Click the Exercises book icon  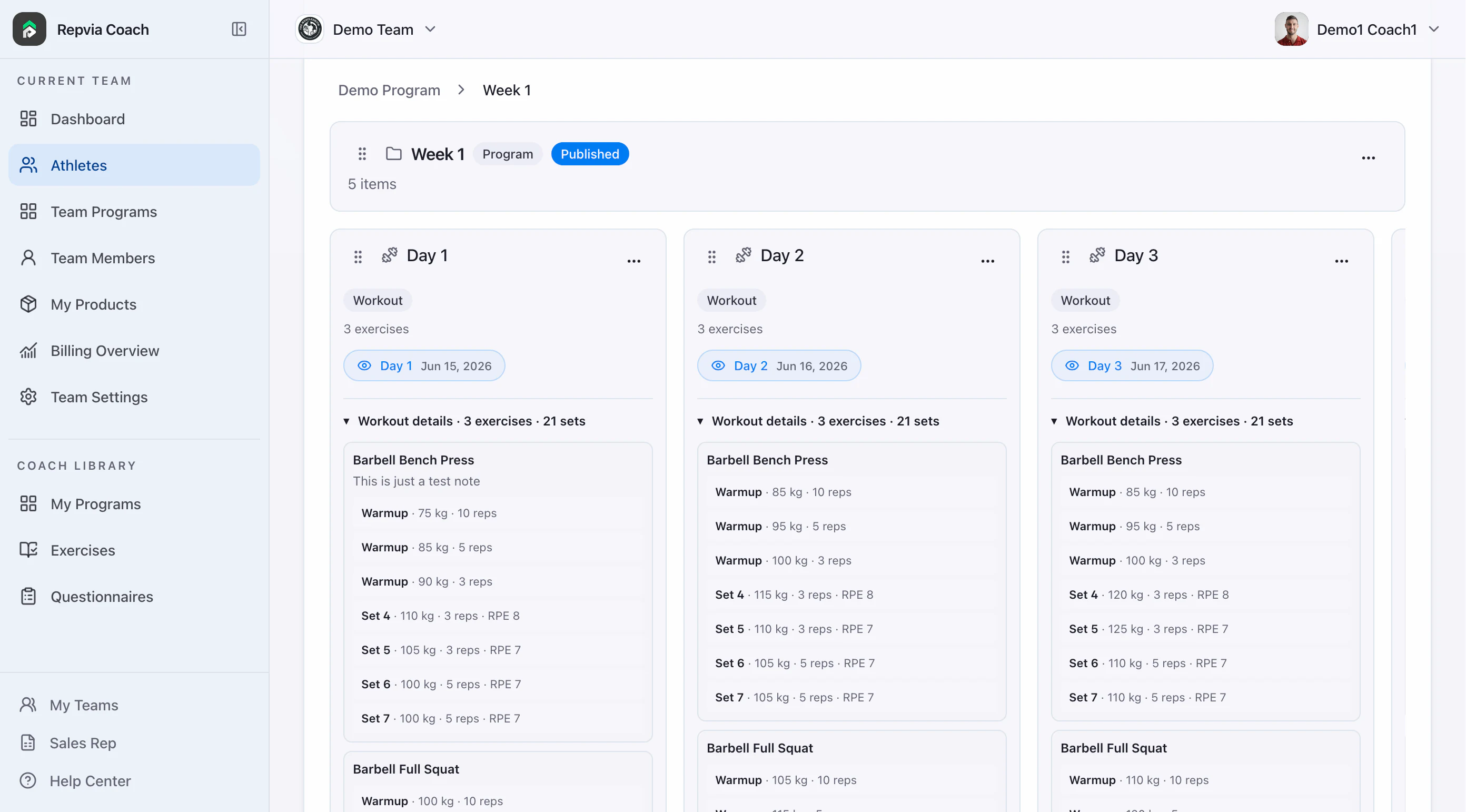pyautogui.click(x=28, y=550)
